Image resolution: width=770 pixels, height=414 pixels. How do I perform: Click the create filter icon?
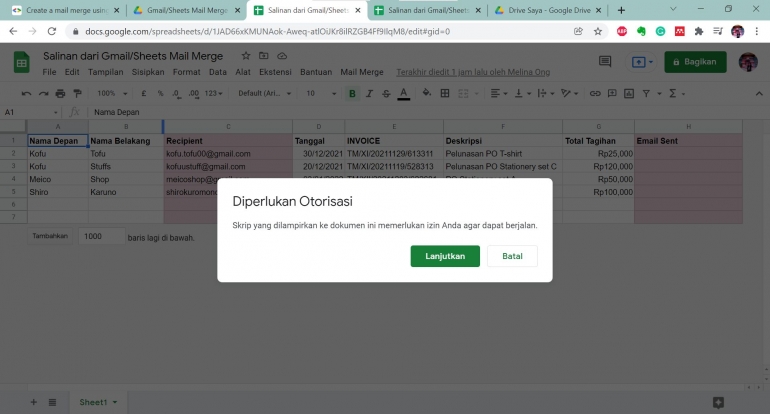pos(646,93)
